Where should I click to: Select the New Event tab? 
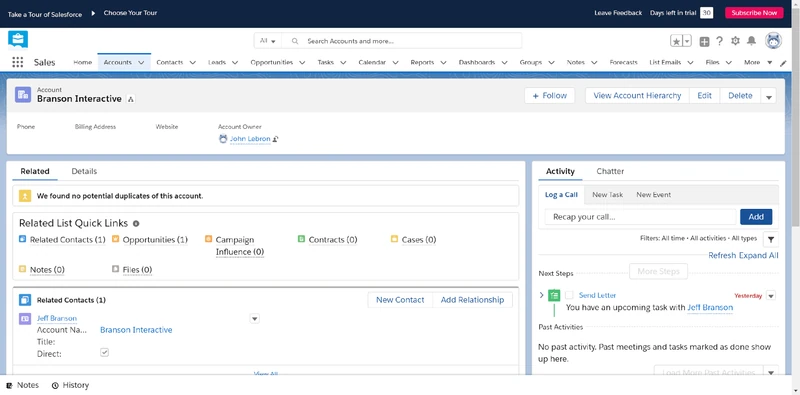(x=654, y=194)
